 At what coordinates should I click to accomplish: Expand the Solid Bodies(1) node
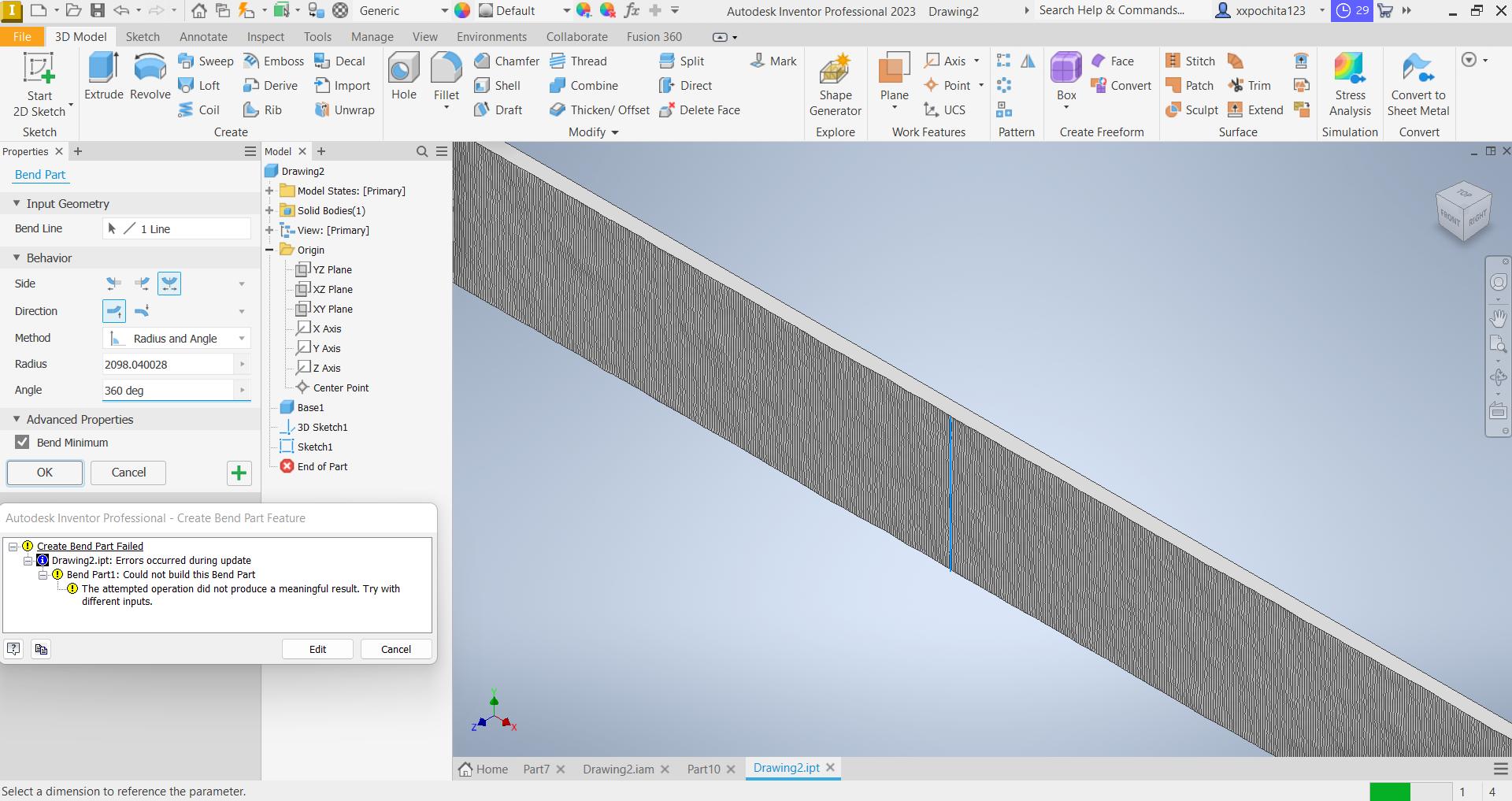(269, 210)
